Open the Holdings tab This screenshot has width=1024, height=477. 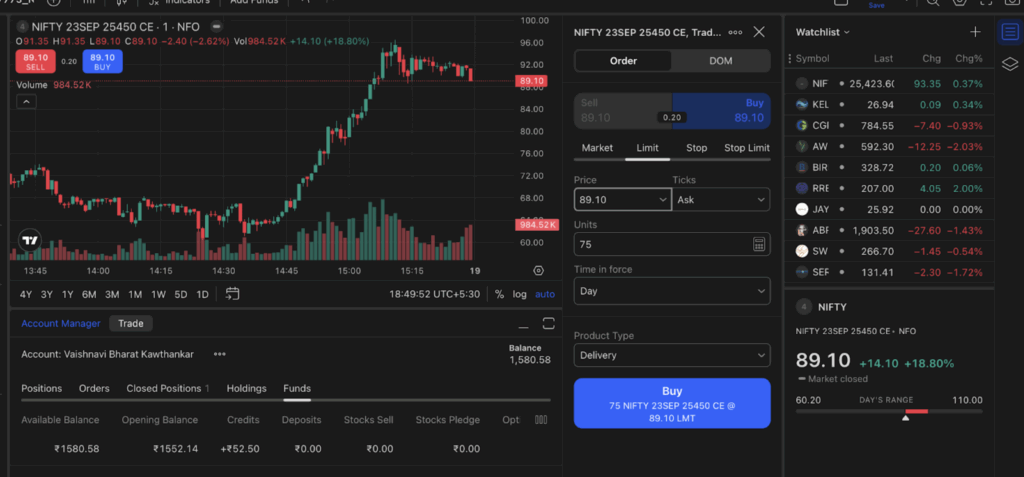247,388
